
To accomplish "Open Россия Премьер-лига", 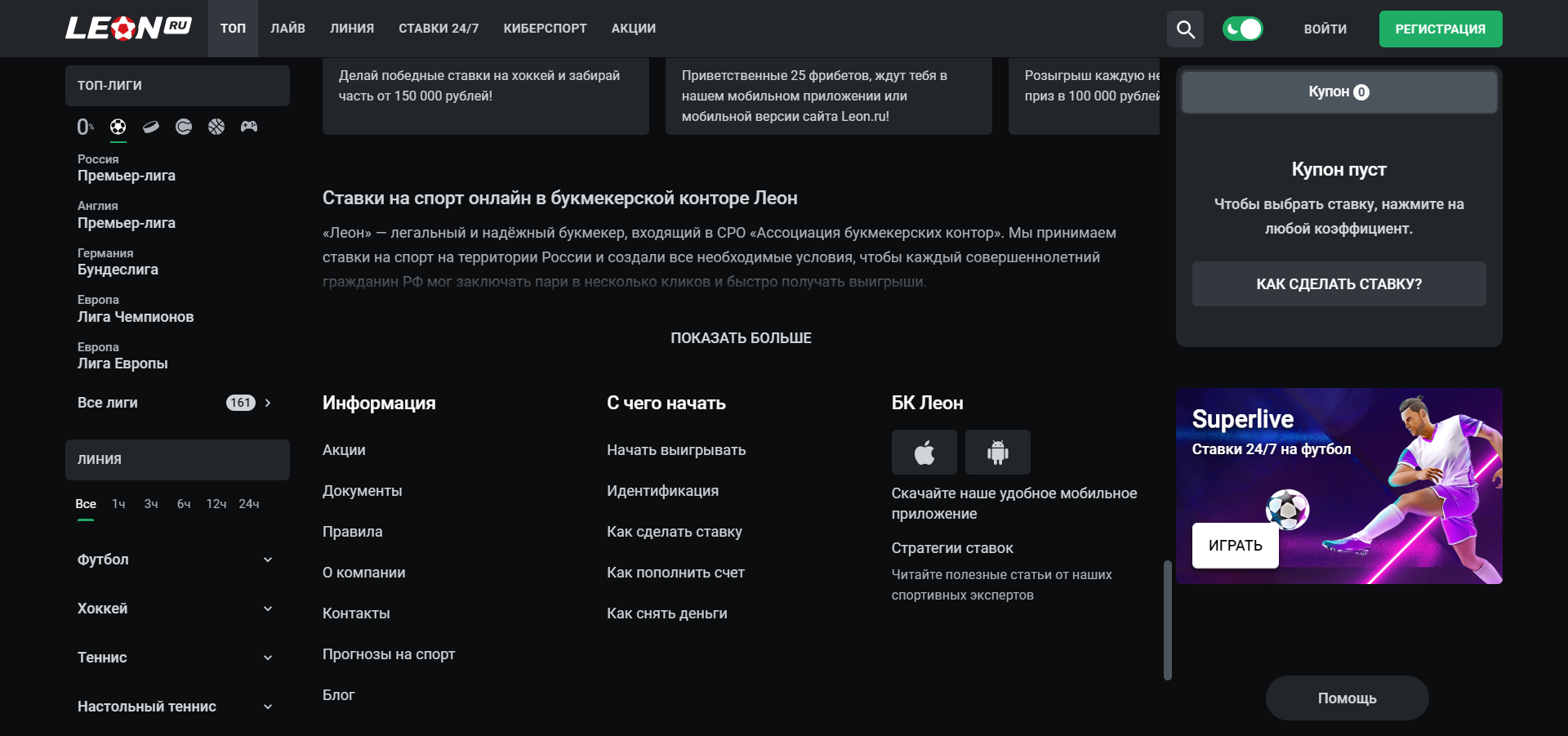I will (127, 168).
